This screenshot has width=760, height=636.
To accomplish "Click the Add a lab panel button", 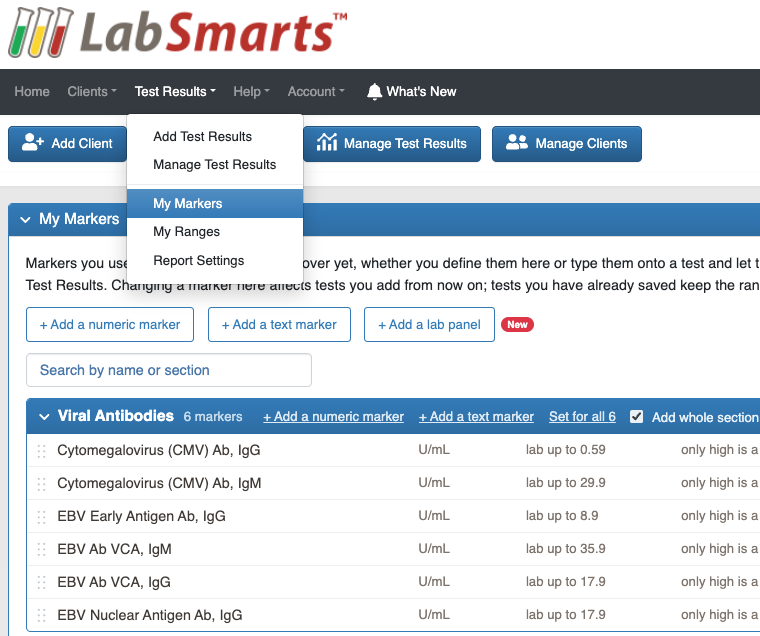I will pos(429,324).
